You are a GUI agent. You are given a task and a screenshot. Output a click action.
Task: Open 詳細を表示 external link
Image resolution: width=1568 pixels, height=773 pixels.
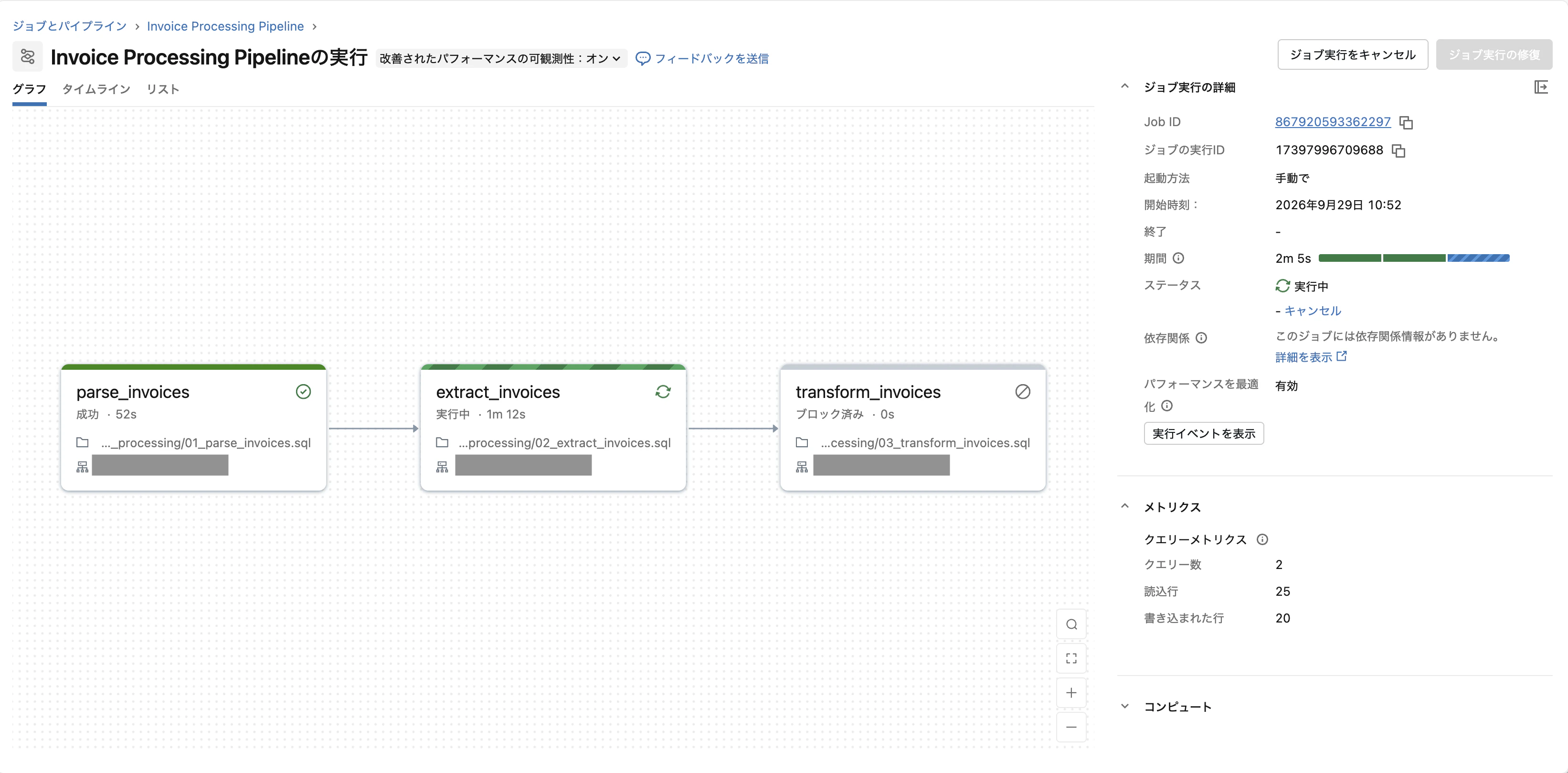tap(1311, 357)
